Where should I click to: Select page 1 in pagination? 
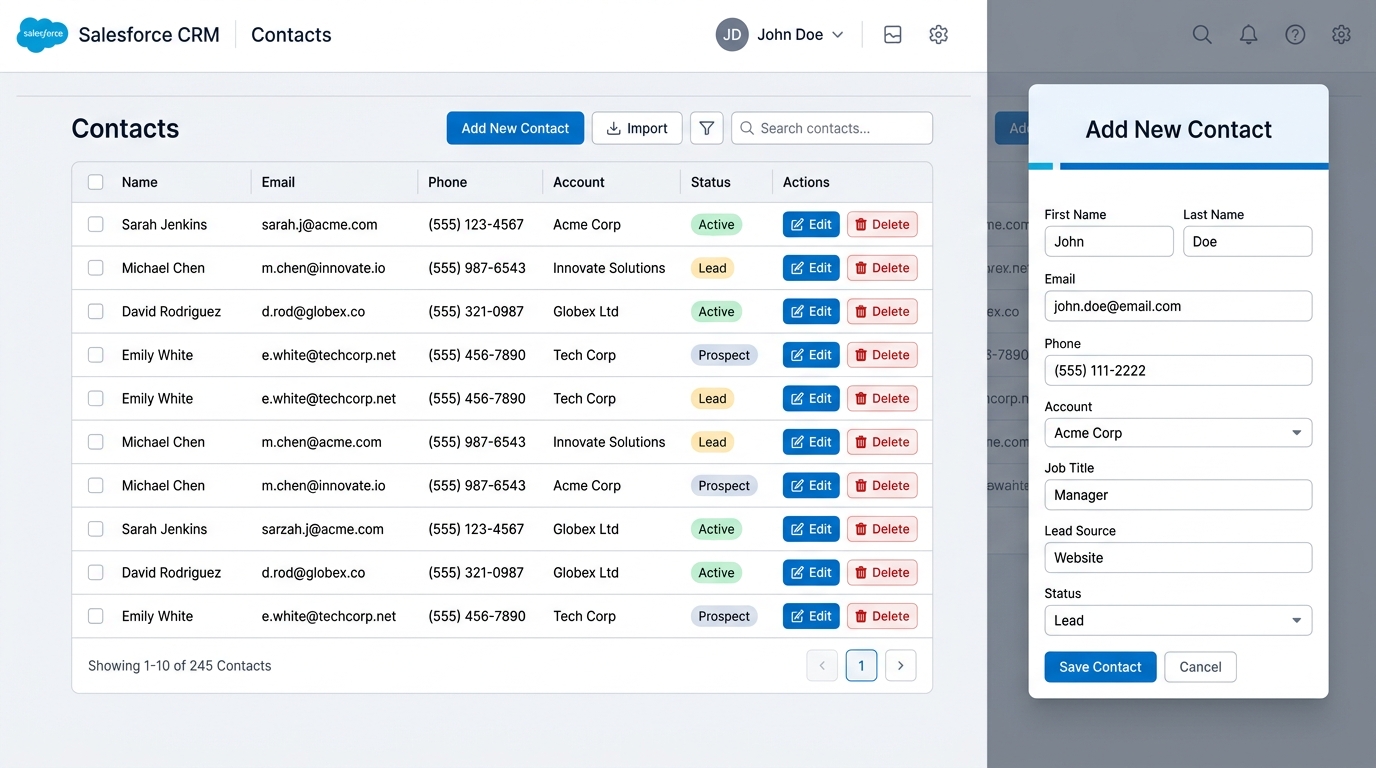(861, 665)
